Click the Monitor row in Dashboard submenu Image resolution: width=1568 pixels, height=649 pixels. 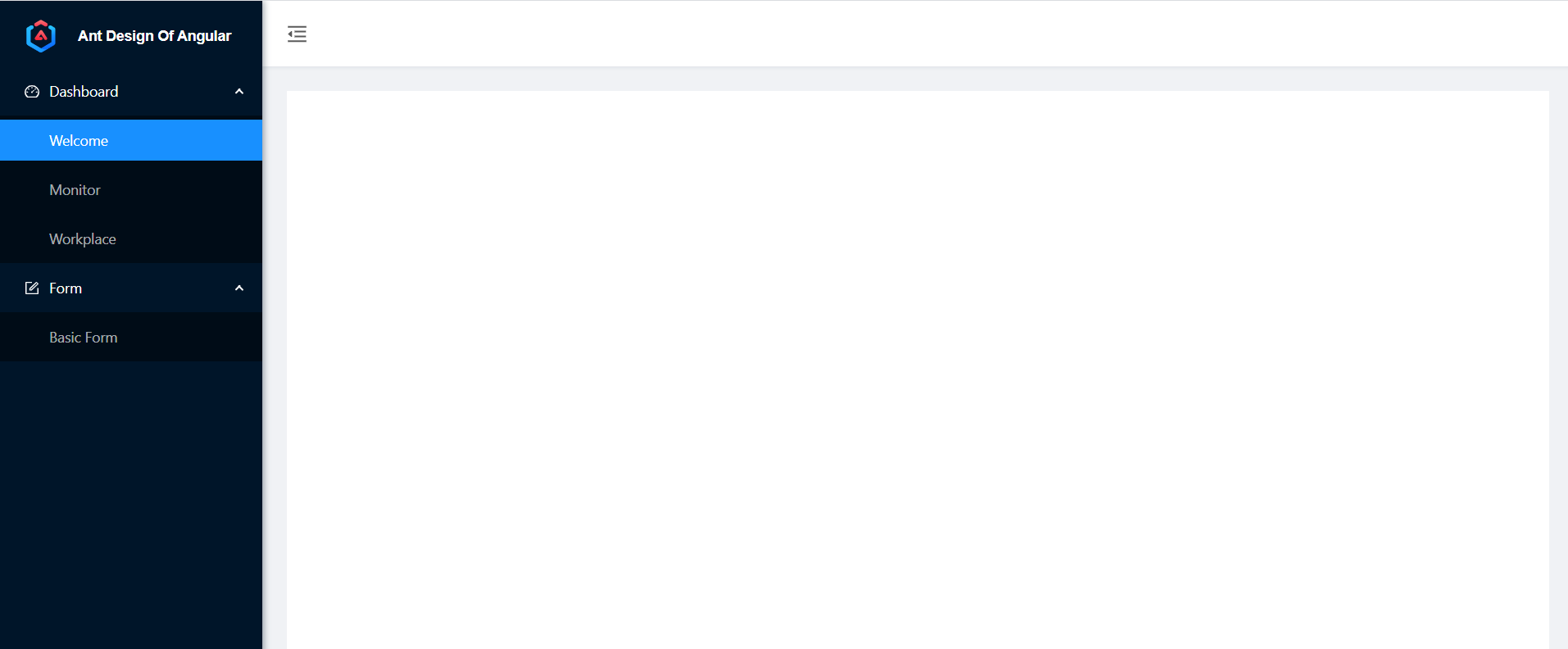tap(131, 189)
